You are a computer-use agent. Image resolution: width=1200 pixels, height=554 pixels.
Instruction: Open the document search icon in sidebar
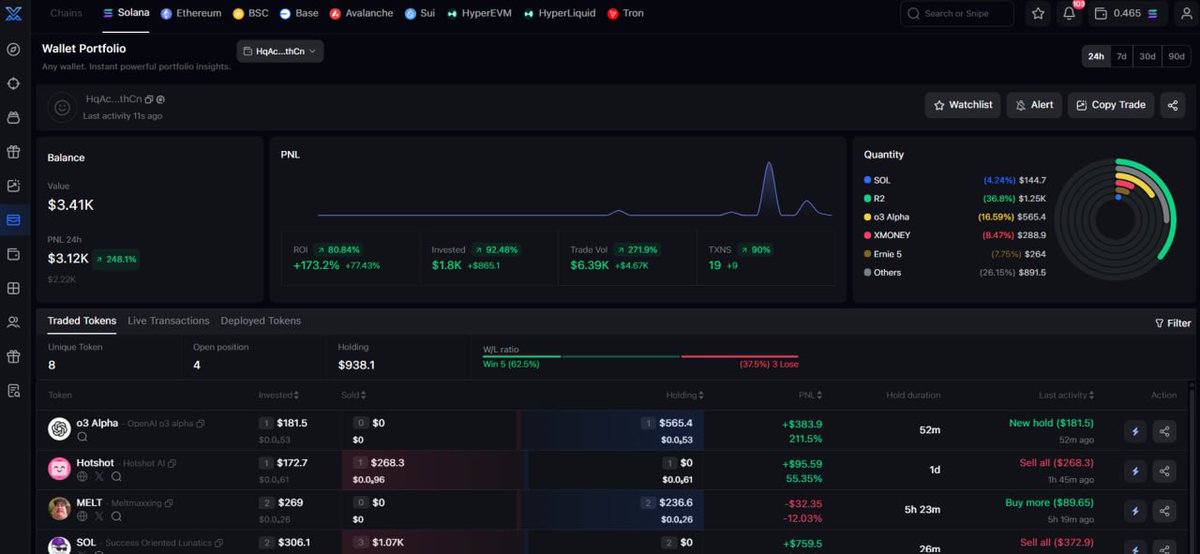pyautogui.click(x=13, y=390)
